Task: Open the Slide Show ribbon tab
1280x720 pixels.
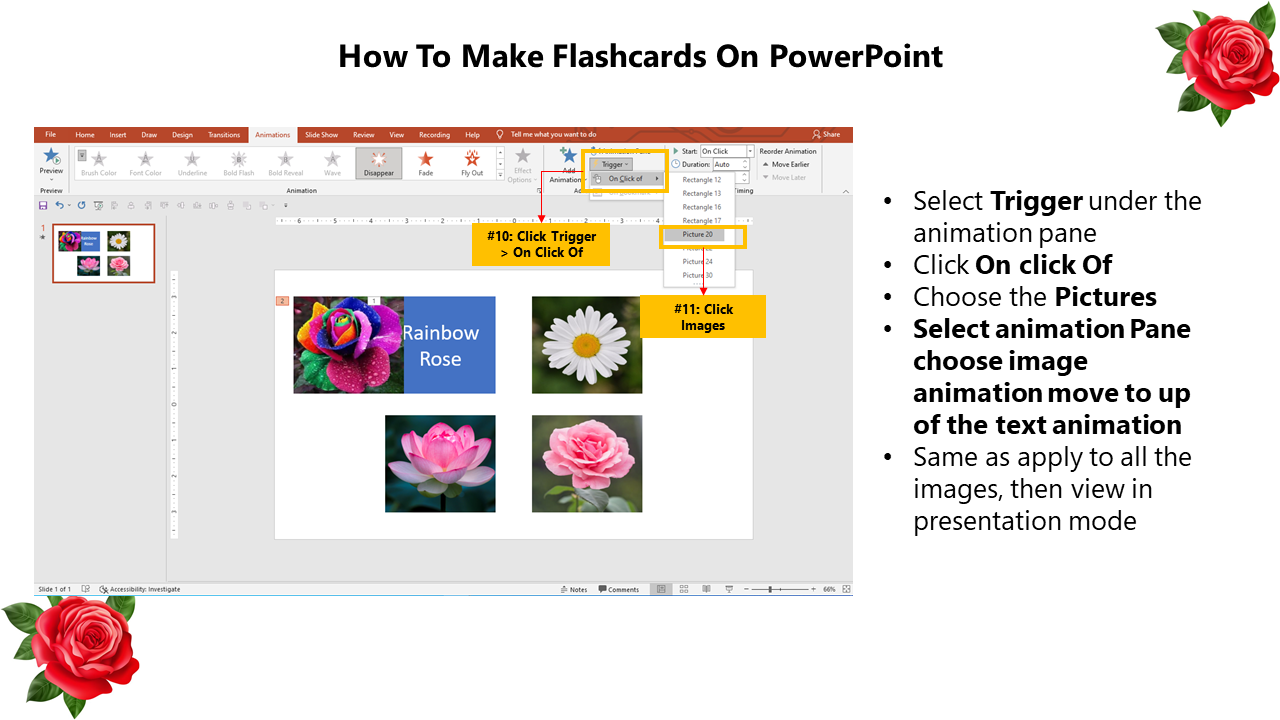Action: pos(322,134)
